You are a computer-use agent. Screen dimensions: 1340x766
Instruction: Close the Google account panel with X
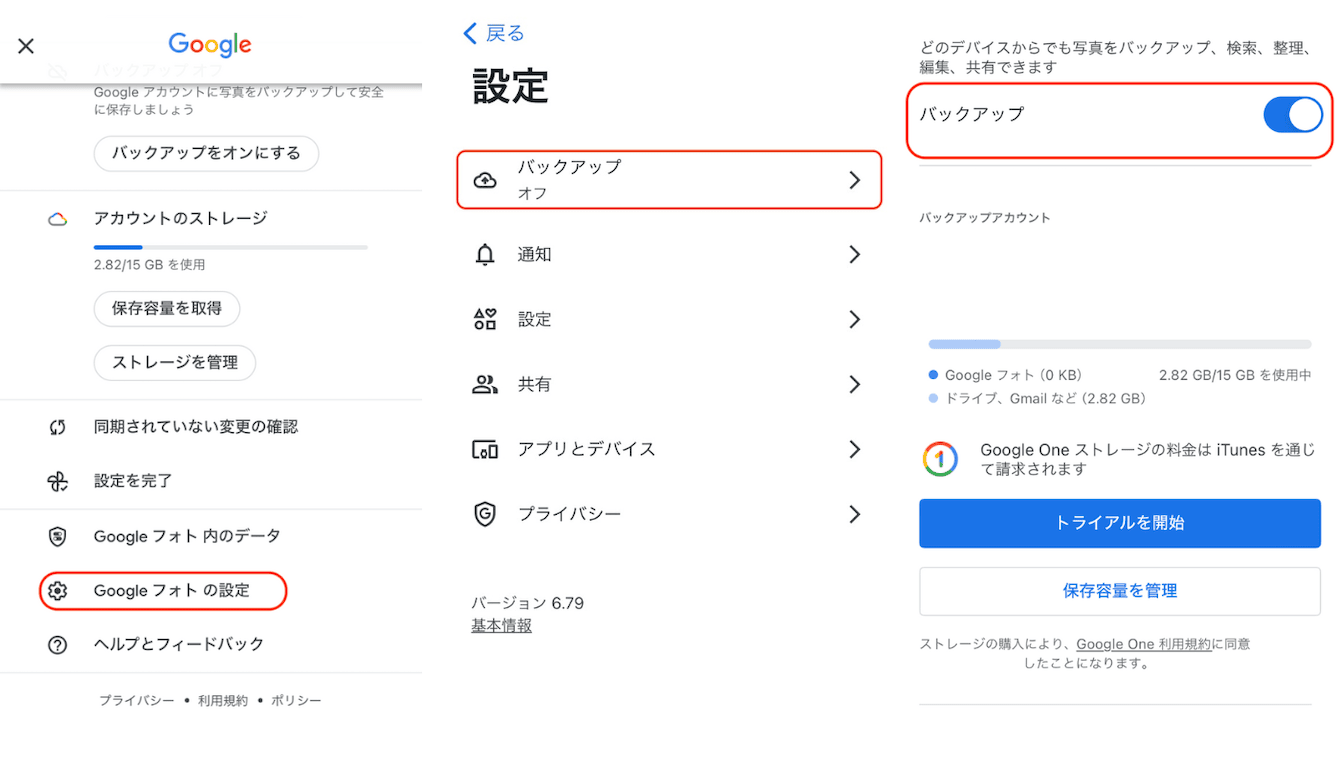click(26, 46)
